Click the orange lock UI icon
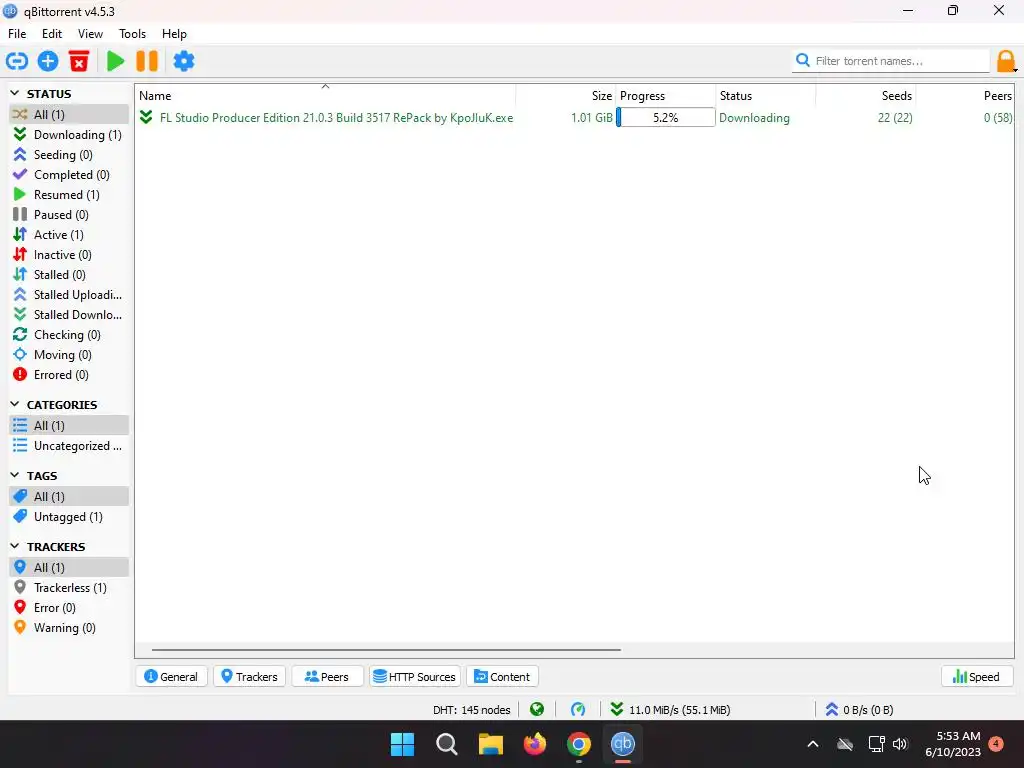The width and height of the screenshot is (1024, 768). (x=1006, y=61)
